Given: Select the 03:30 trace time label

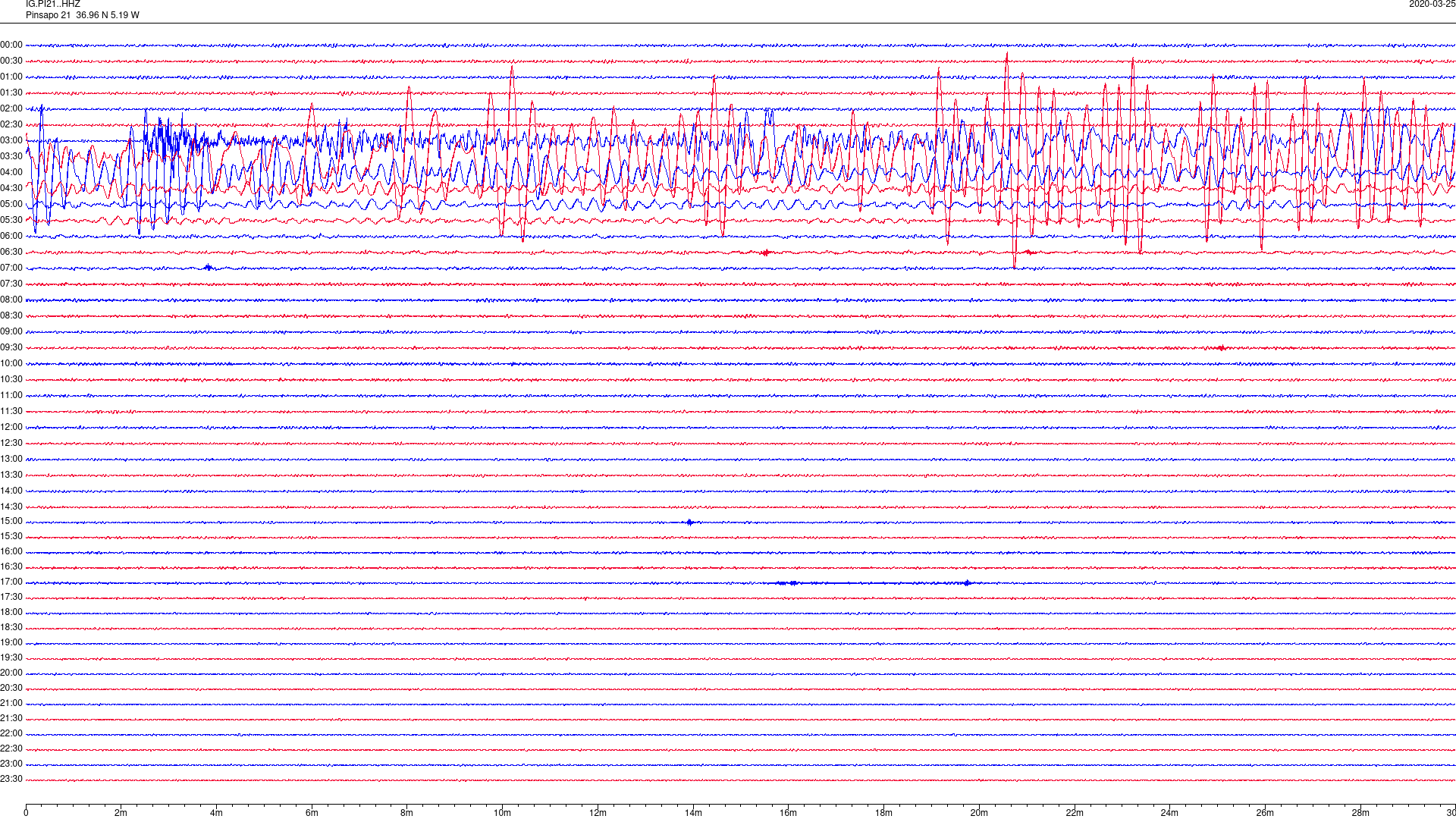Looking at the screenshot, I should click(11, 157).
